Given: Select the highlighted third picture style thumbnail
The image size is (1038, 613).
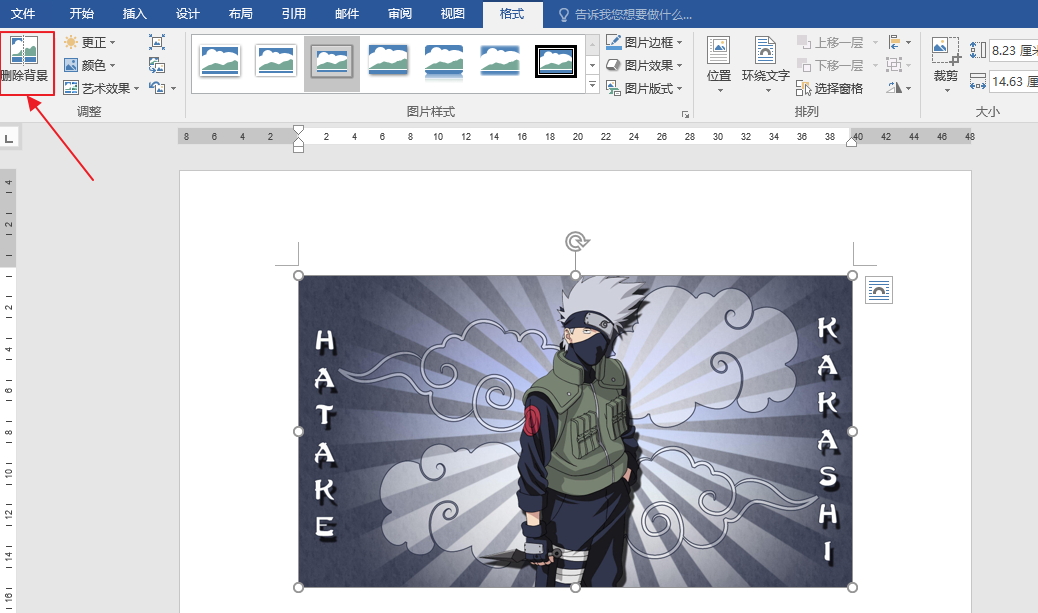Looking at the screenshot, I should [x=332, y=63].
